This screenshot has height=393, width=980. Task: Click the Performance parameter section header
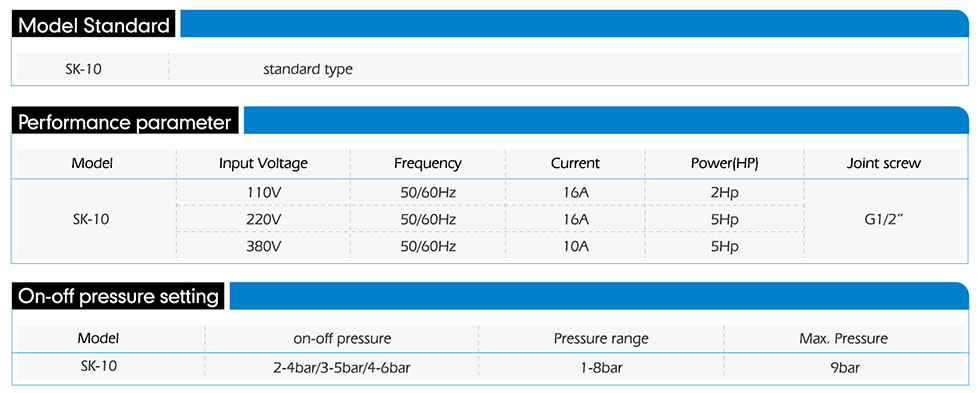(x=126, y=122)
